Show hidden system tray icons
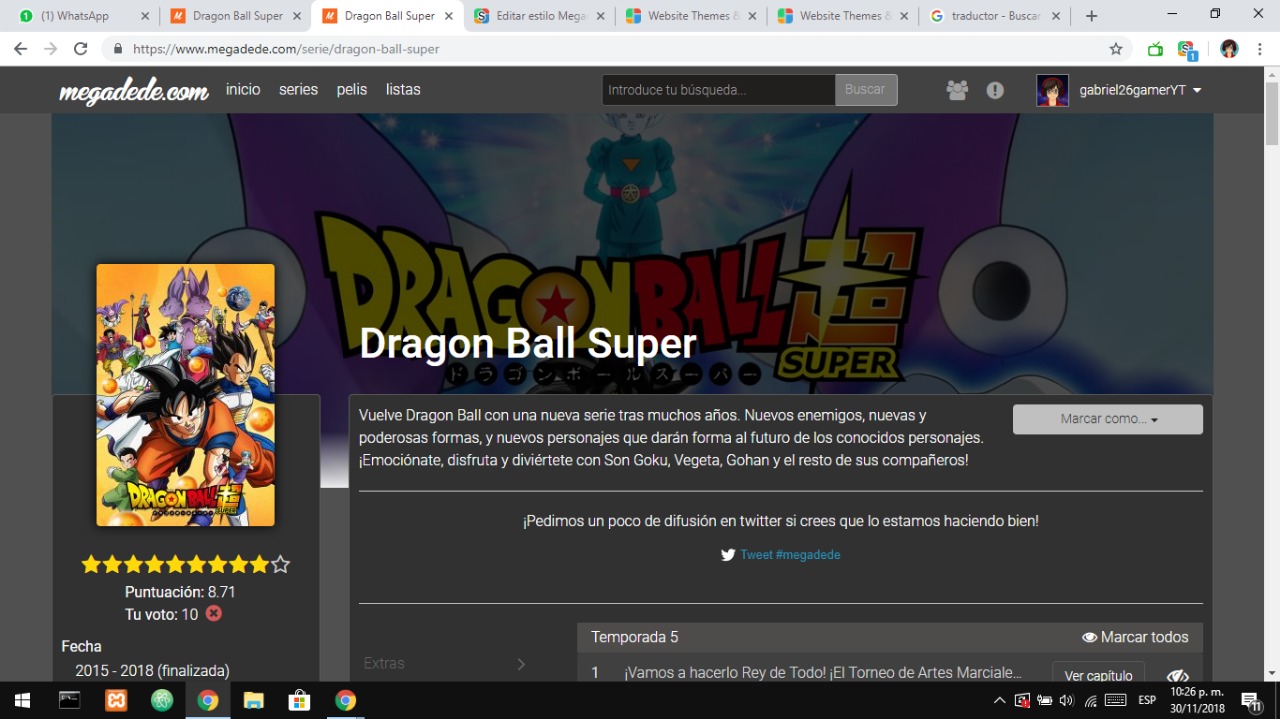Image resolution: width=1280 pixels, height=719 pixels. 999,700
